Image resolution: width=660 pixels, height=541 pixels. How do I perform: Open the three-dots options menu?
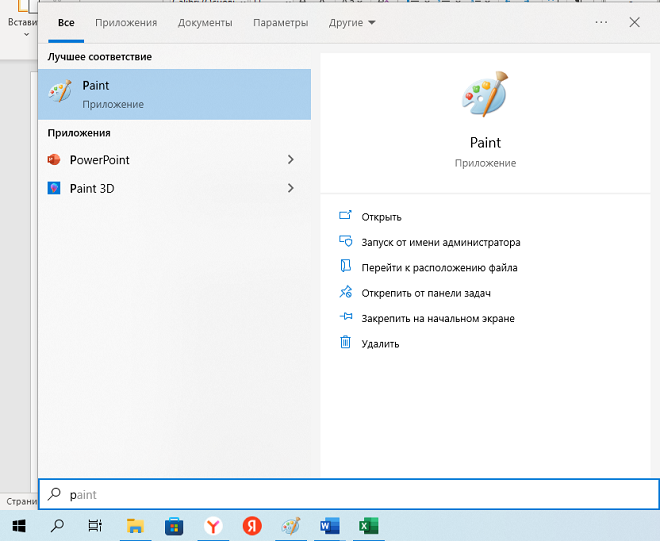[601, 22]
